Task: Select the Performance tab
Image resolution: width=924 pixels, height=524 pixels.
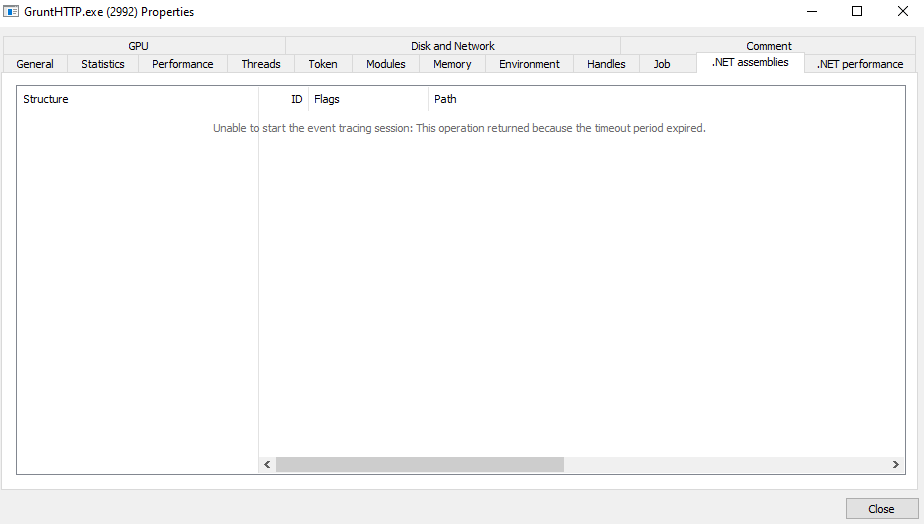Action: (x=182, y=64)
